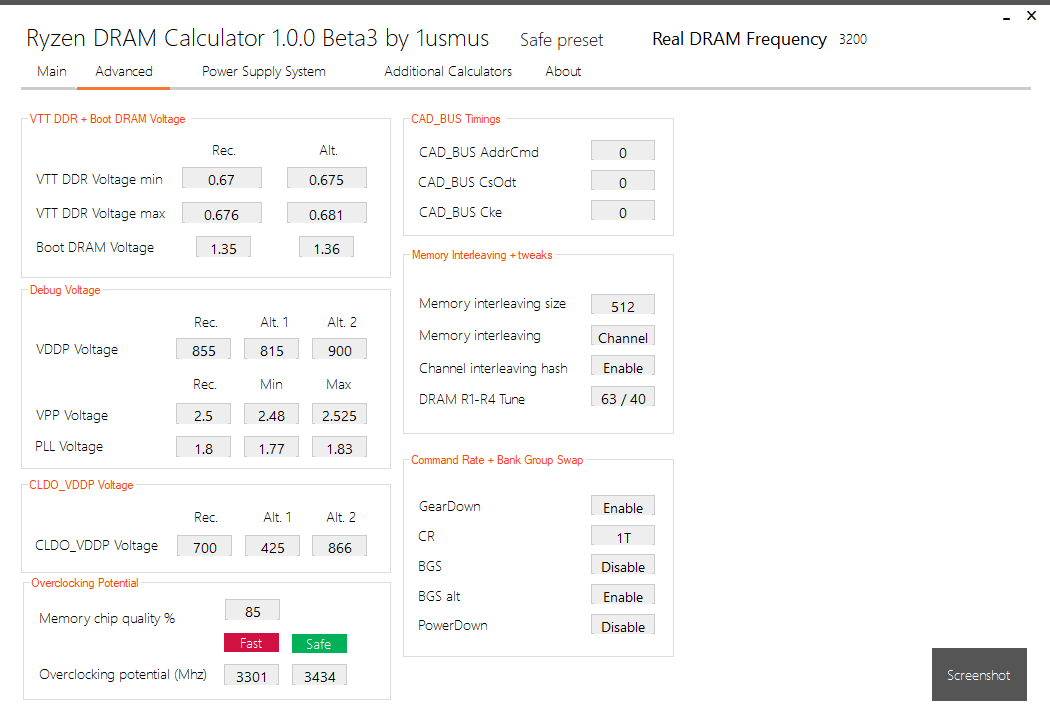Click the DRAM R1-R4 Tune value
1050x726 pixels.
623,398
